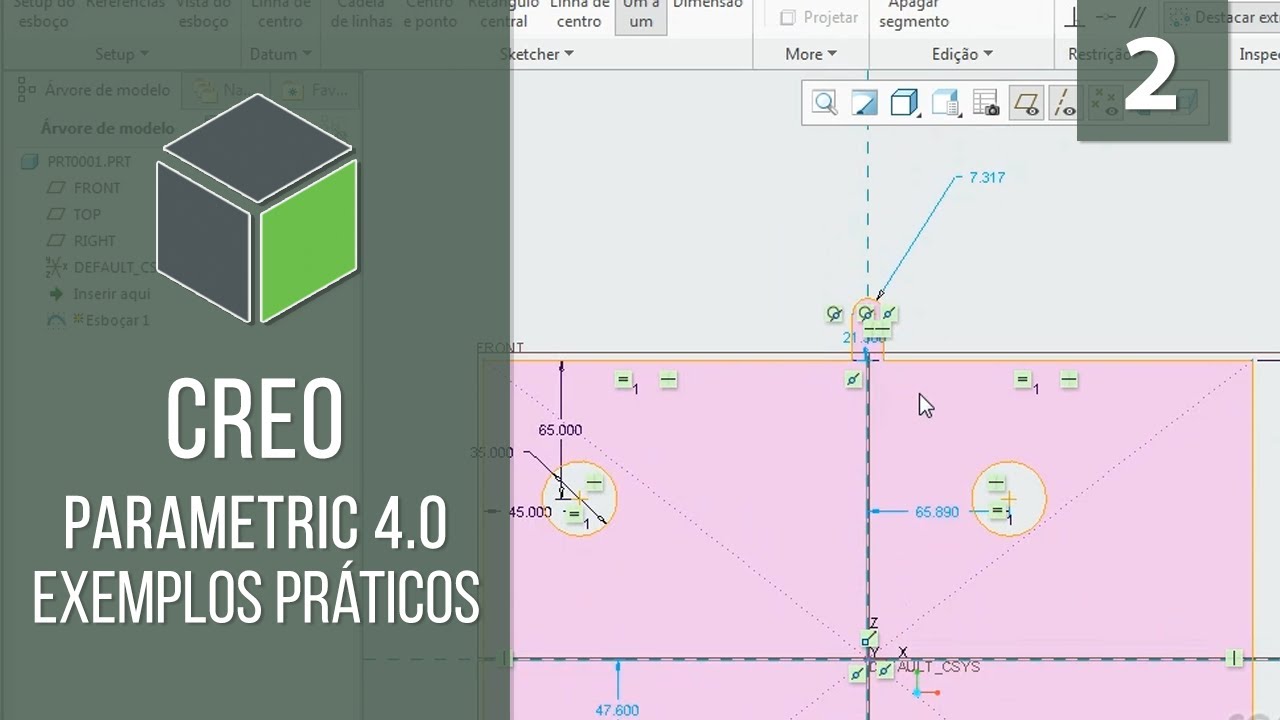Select RIGHT plane in model tree
This screenshot has width=1280, height=720.
point(82,241)
